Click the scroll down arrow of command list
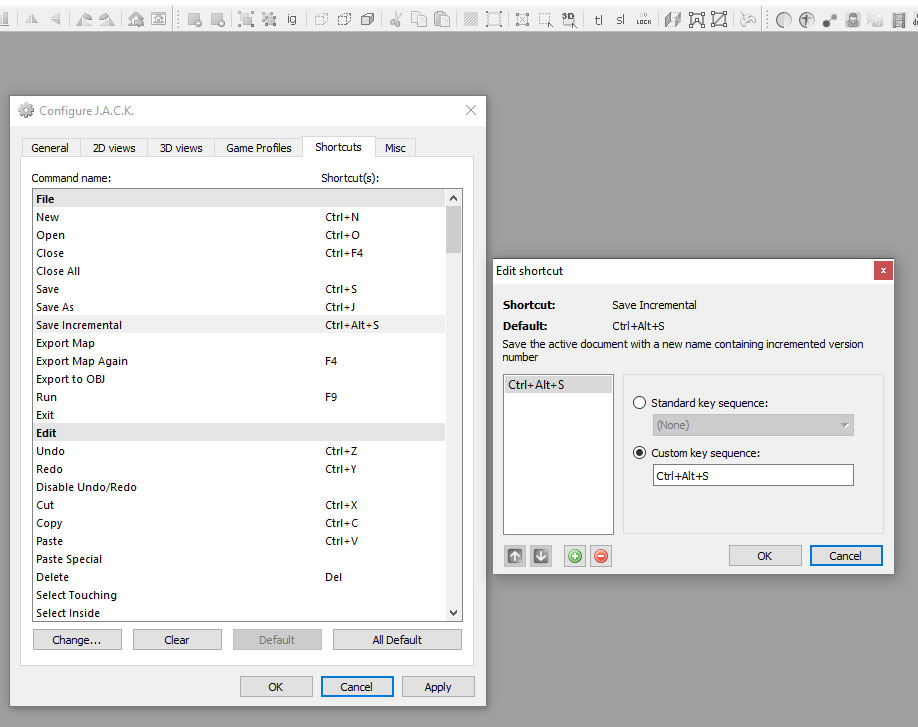This screenshot has width=918, height=727. (x=454, y=612)
